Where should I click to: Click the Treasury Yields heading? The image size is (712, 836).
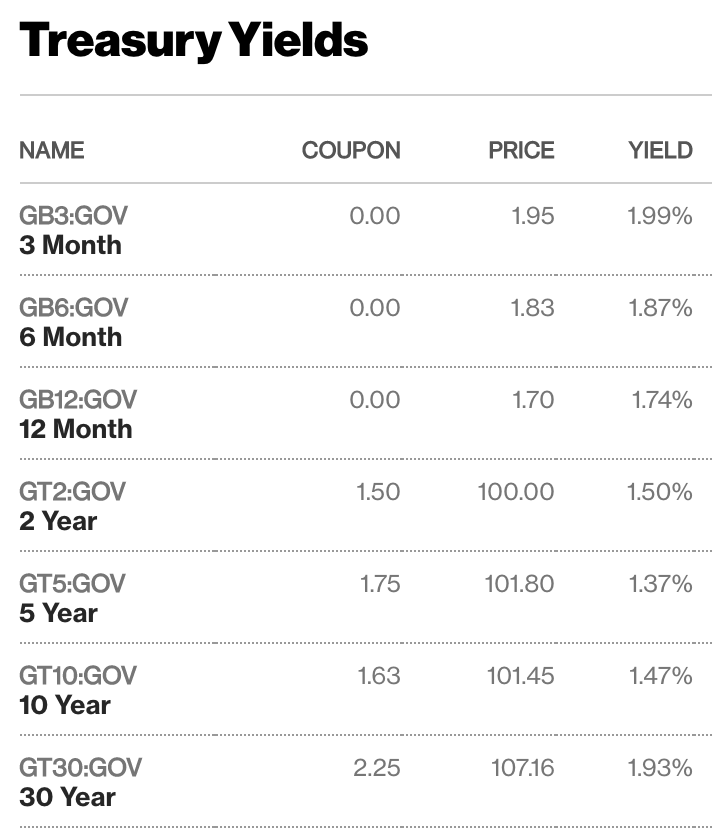tap(194, 42)
